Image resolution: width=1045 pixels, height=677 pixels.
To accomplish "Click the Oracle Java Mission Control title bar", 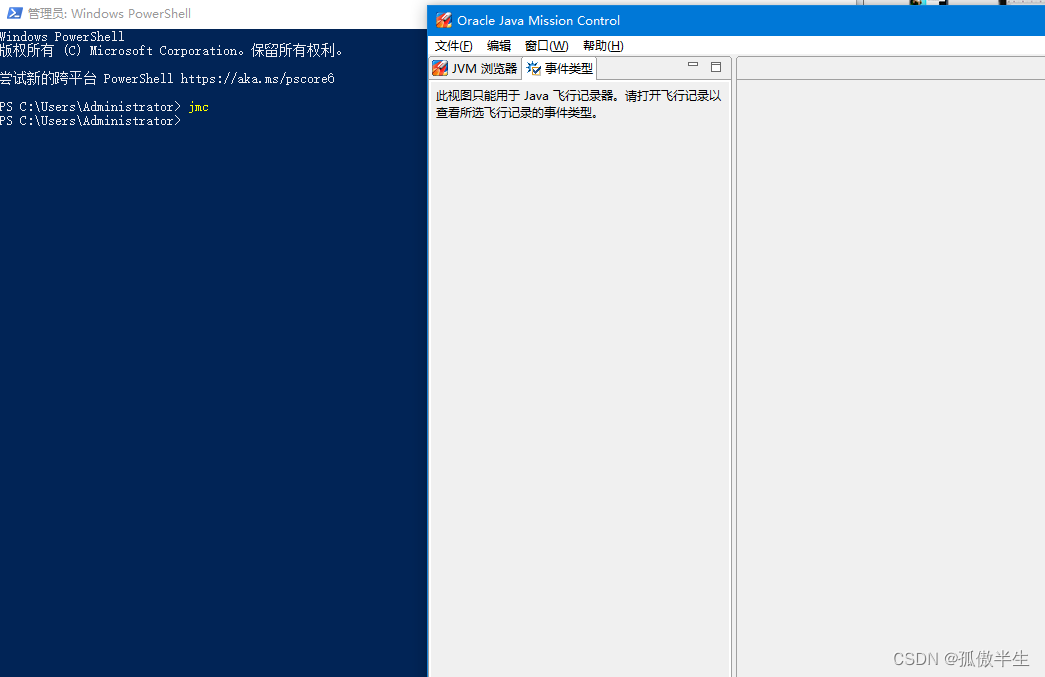I will click(x=736, y=20).
